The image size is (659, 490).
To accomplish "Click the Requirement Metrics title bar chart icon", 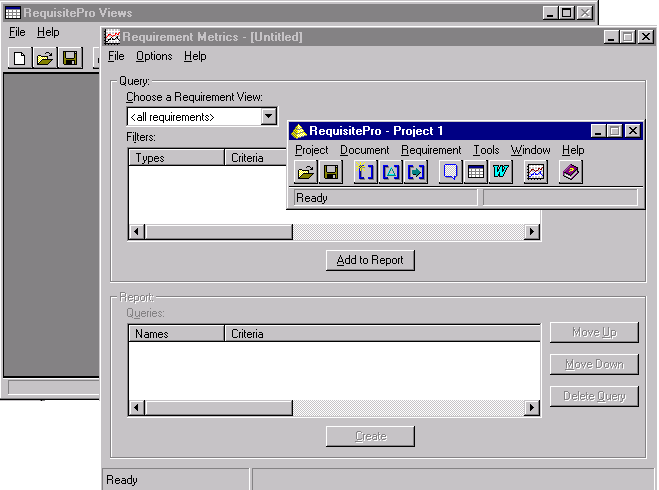I will pos(112,37).
